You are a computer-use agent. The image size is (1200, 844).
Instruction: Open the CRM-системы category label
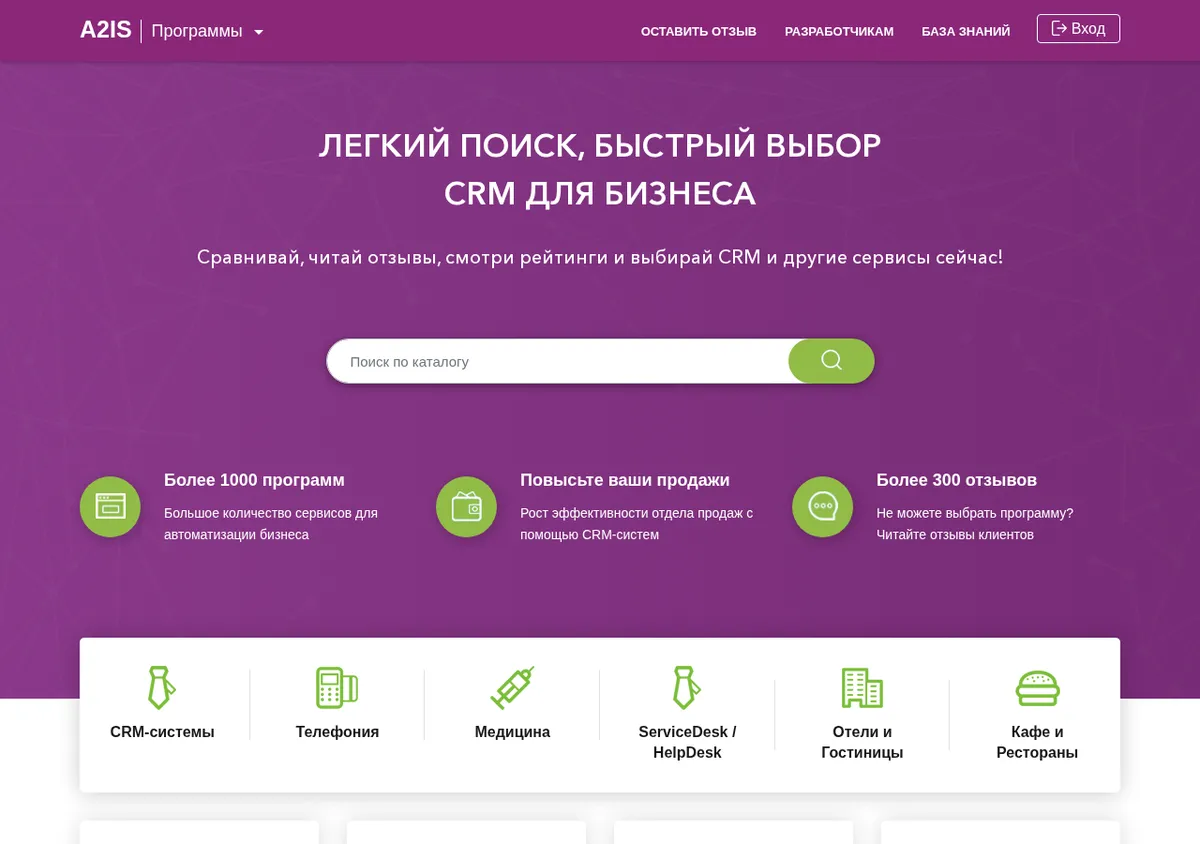coord(162,732)
